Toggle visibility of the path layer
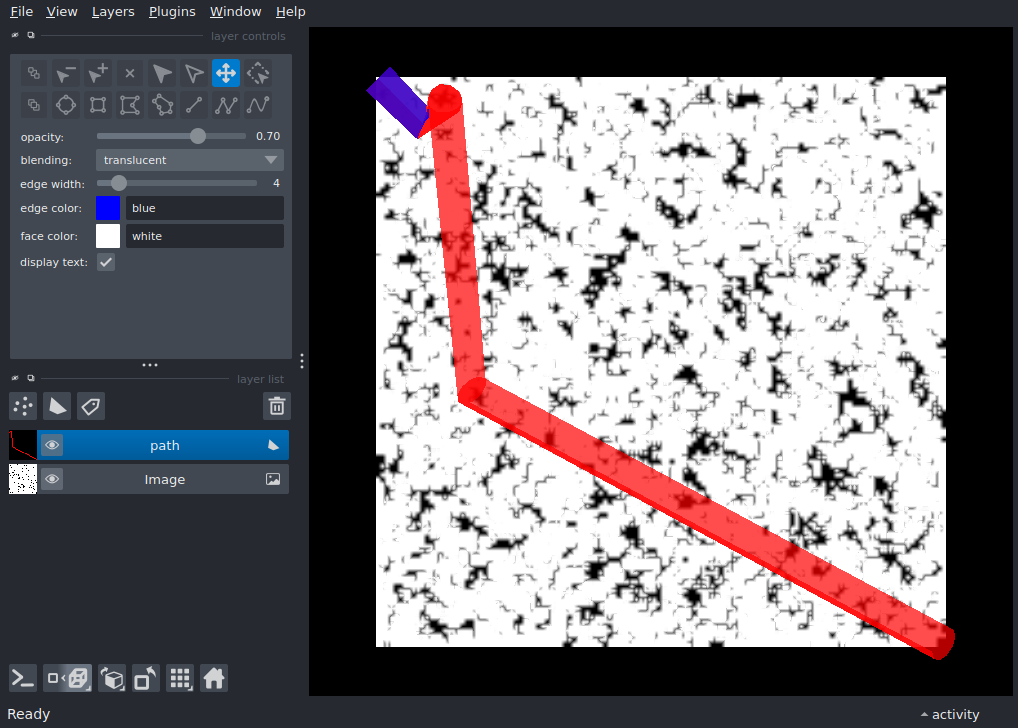The width and height of the screenshot is (1018, 728). point(52,444)
